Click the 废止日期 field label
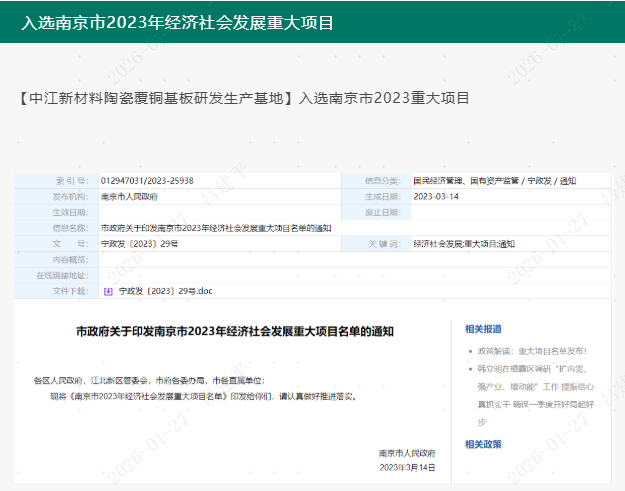 tap(383, 212)
